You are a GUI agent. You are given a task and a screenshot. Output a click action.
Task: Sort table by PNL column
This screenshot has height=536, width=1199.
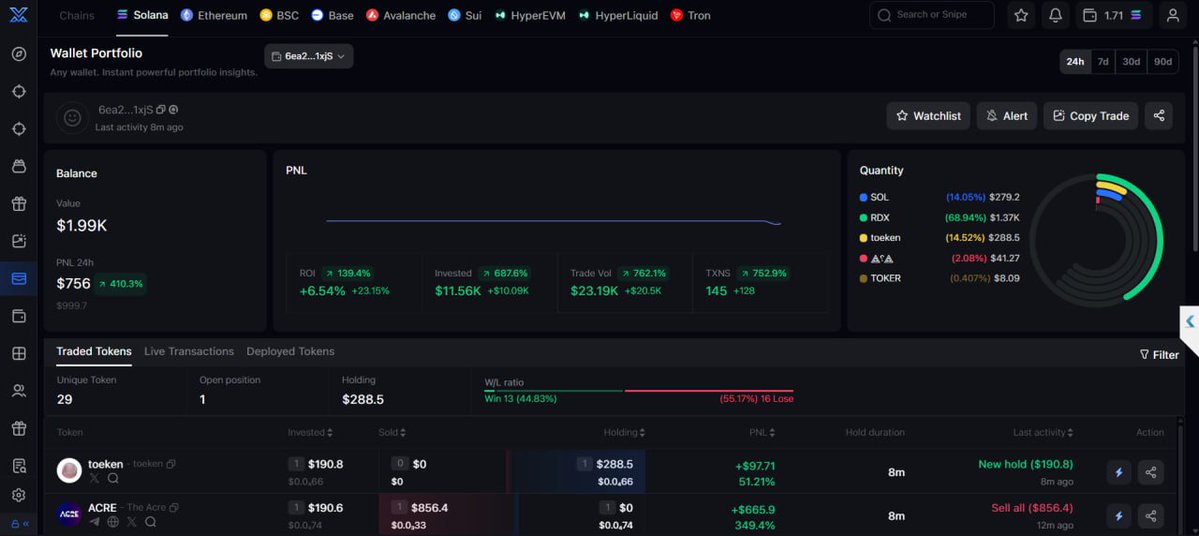[x=762, y=433]
